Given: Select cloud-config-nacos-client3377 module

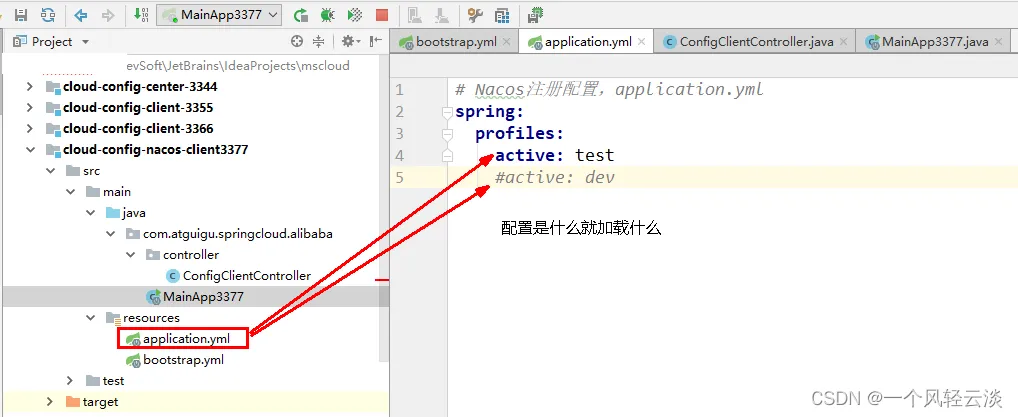Looking at the screenshot, I should click(155, 149).
